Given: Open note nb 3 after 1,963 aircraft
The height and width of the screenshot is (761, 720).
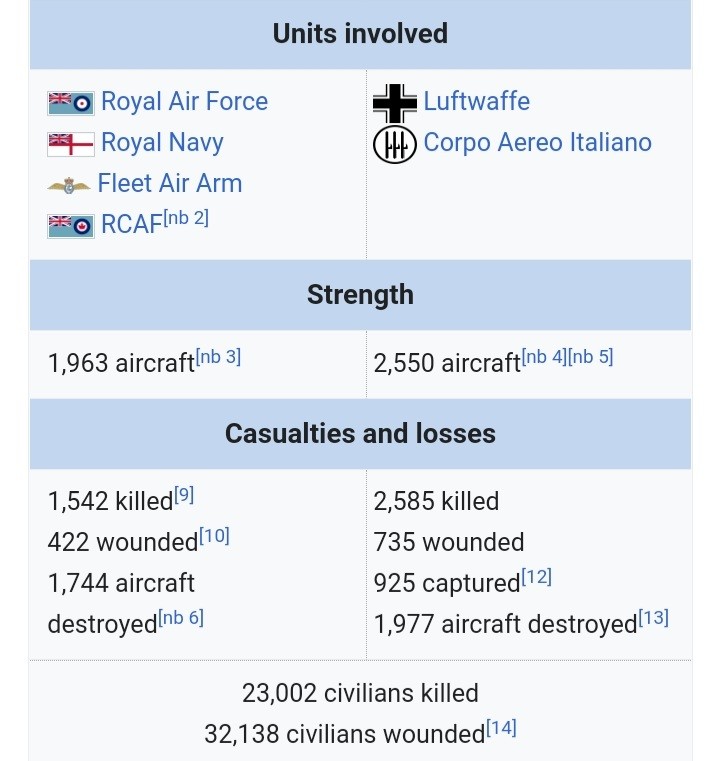Looking at the screenshot, I should (x=219, y=357).
